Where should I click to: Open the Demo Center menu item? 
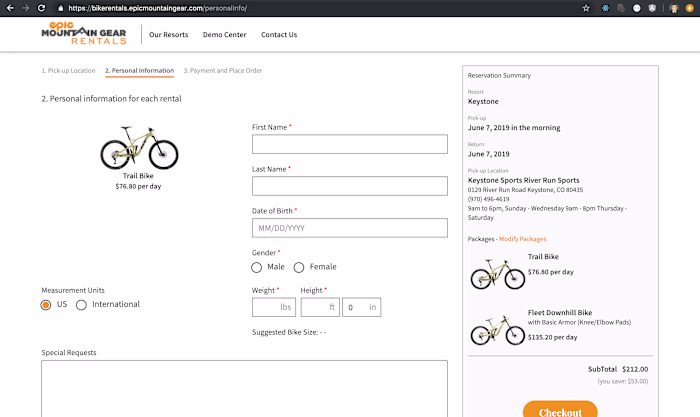coord(225,34)
